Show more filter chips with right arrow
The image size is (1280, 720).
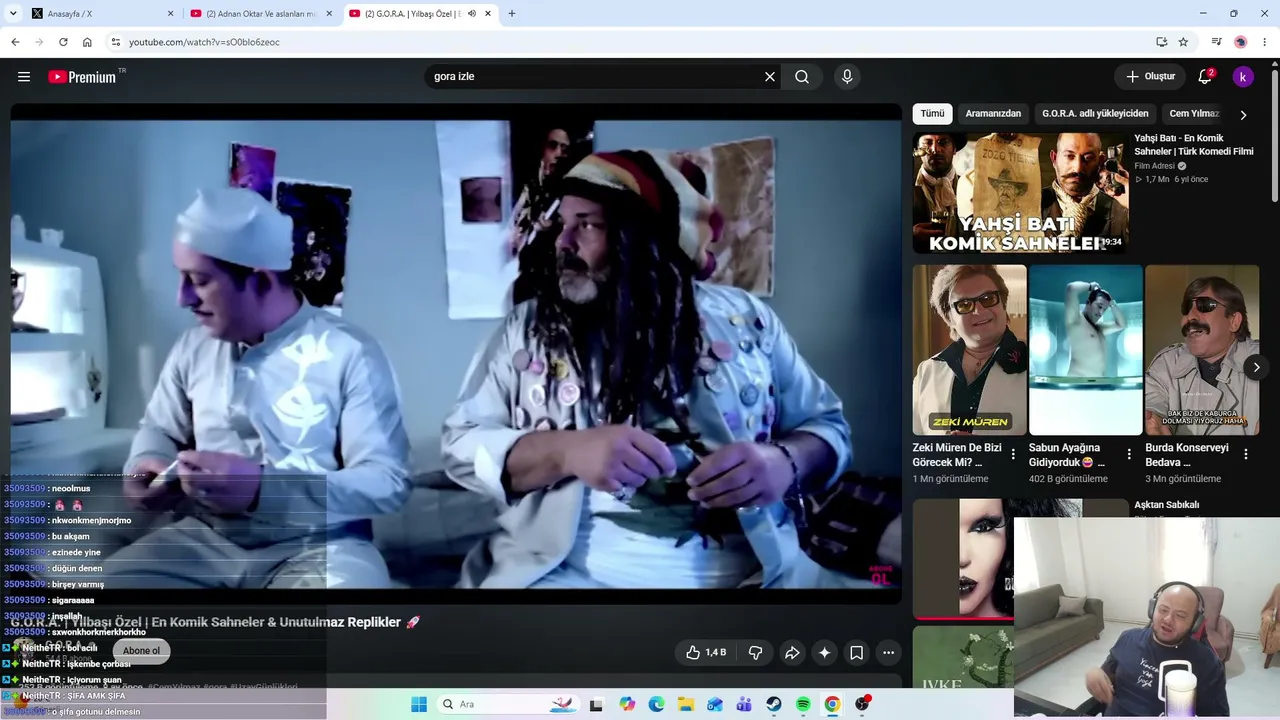1243,115
